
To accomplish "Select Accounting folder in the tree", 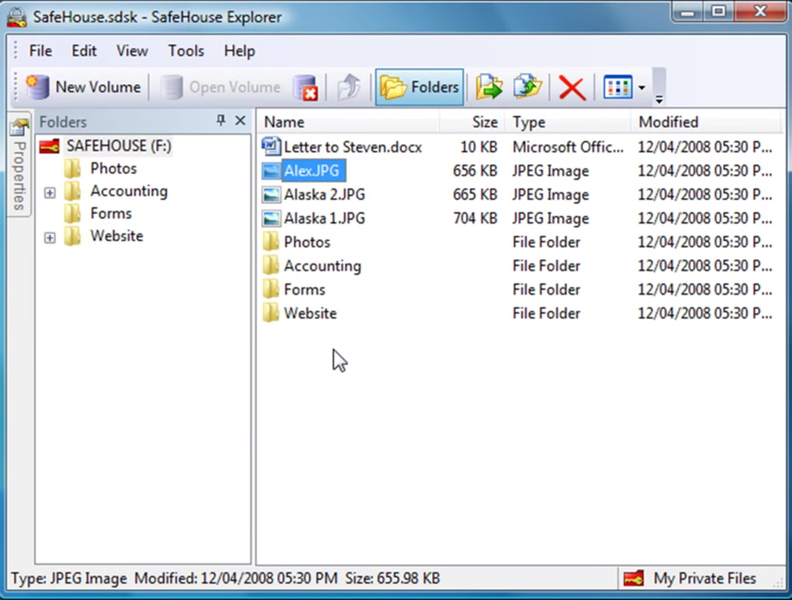I will [129, 191].
